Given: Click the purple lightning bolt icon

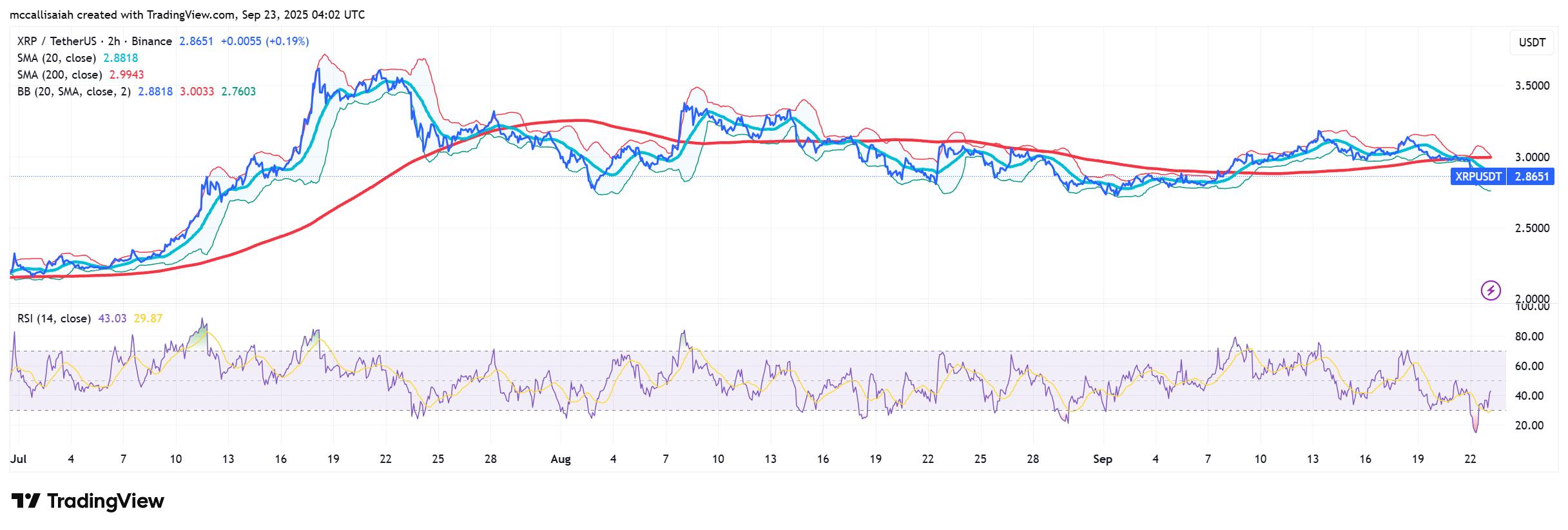Looking at the screenshot, I should click(1490, 290).
